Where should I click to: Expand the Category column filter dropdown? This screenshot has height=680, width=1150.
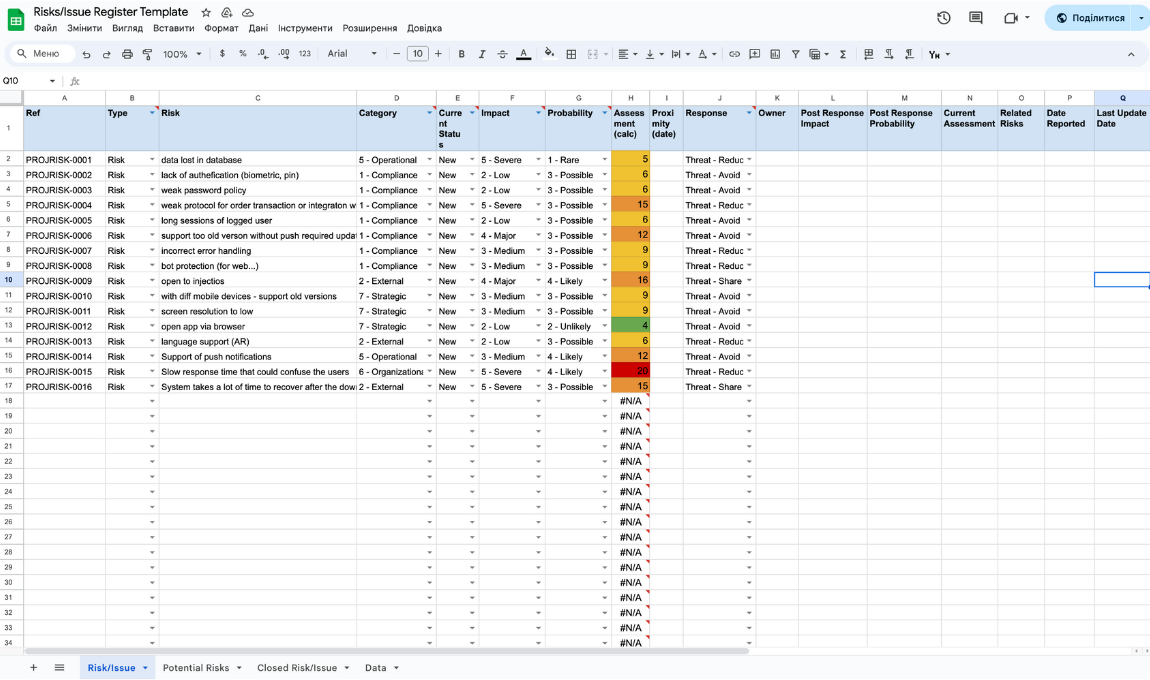coord(429,113)
